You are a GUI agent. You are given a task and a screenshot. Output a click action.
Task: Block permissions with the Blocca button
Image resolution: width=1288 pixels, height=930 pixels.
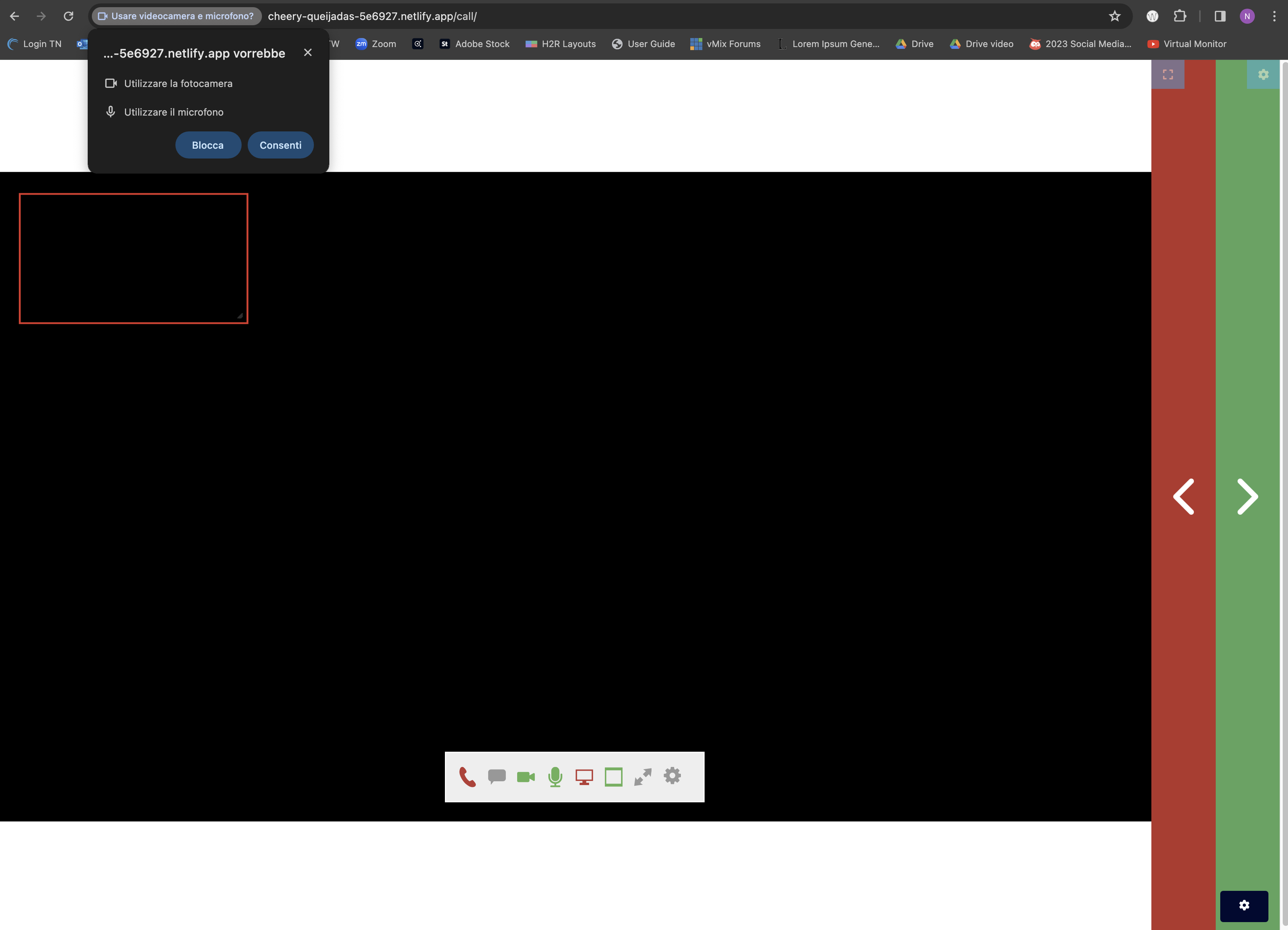click(x=208, y=145)
